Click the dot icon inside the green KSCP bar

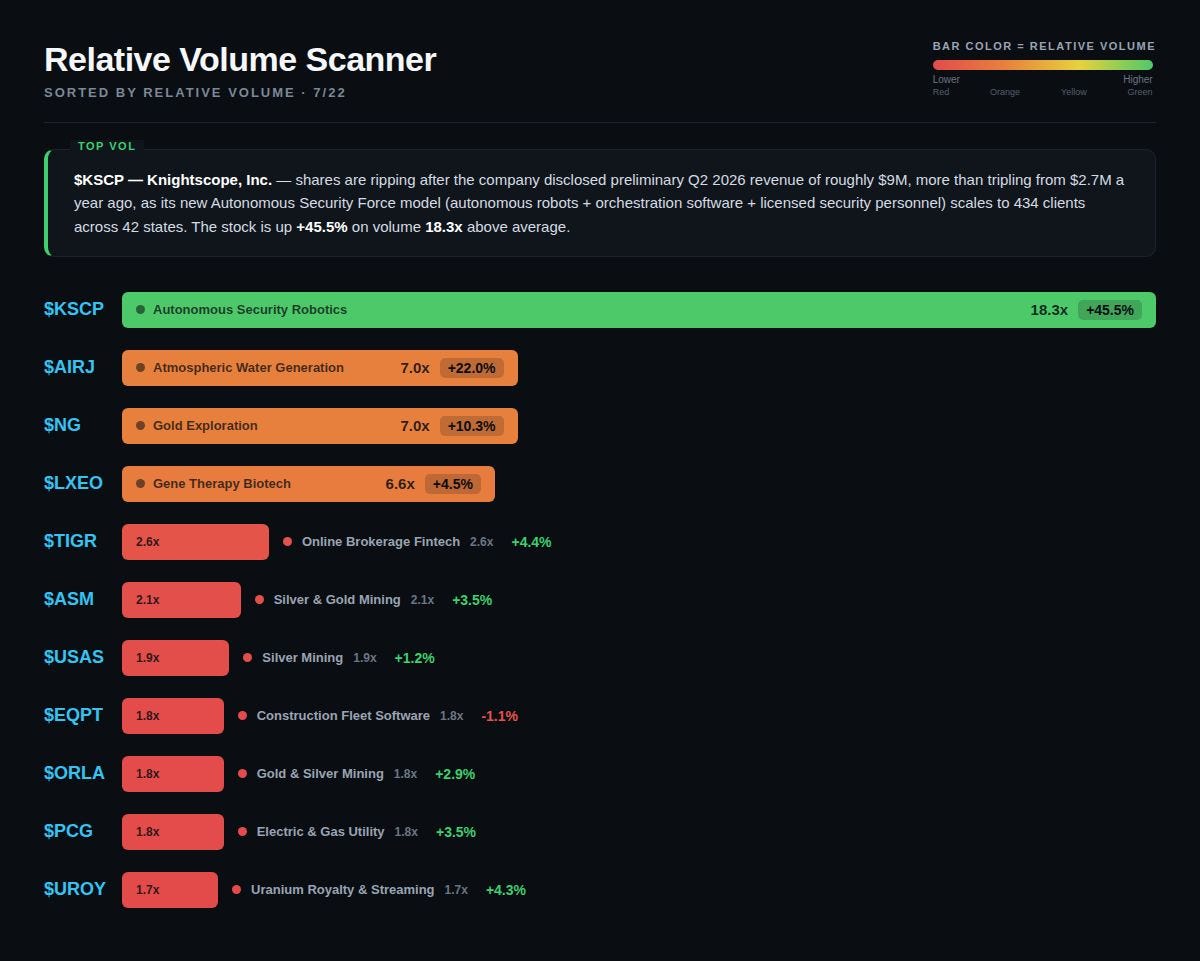[x=140, y=310]
